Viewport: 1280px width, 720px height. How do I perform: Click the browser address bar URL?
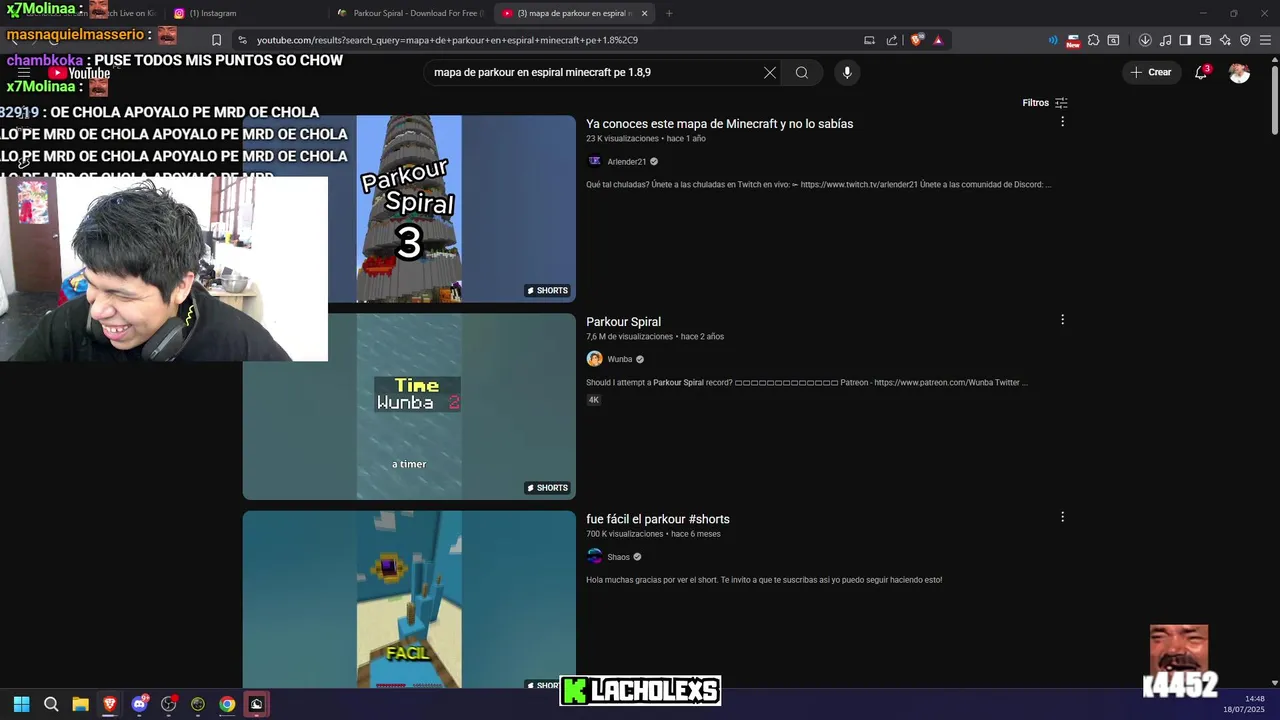[447, 40]
